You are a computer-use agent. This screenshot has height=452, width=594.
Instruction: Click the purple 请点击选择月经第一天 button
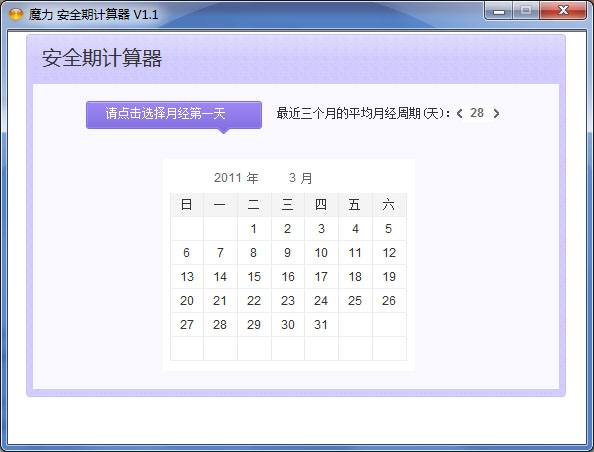174,115
